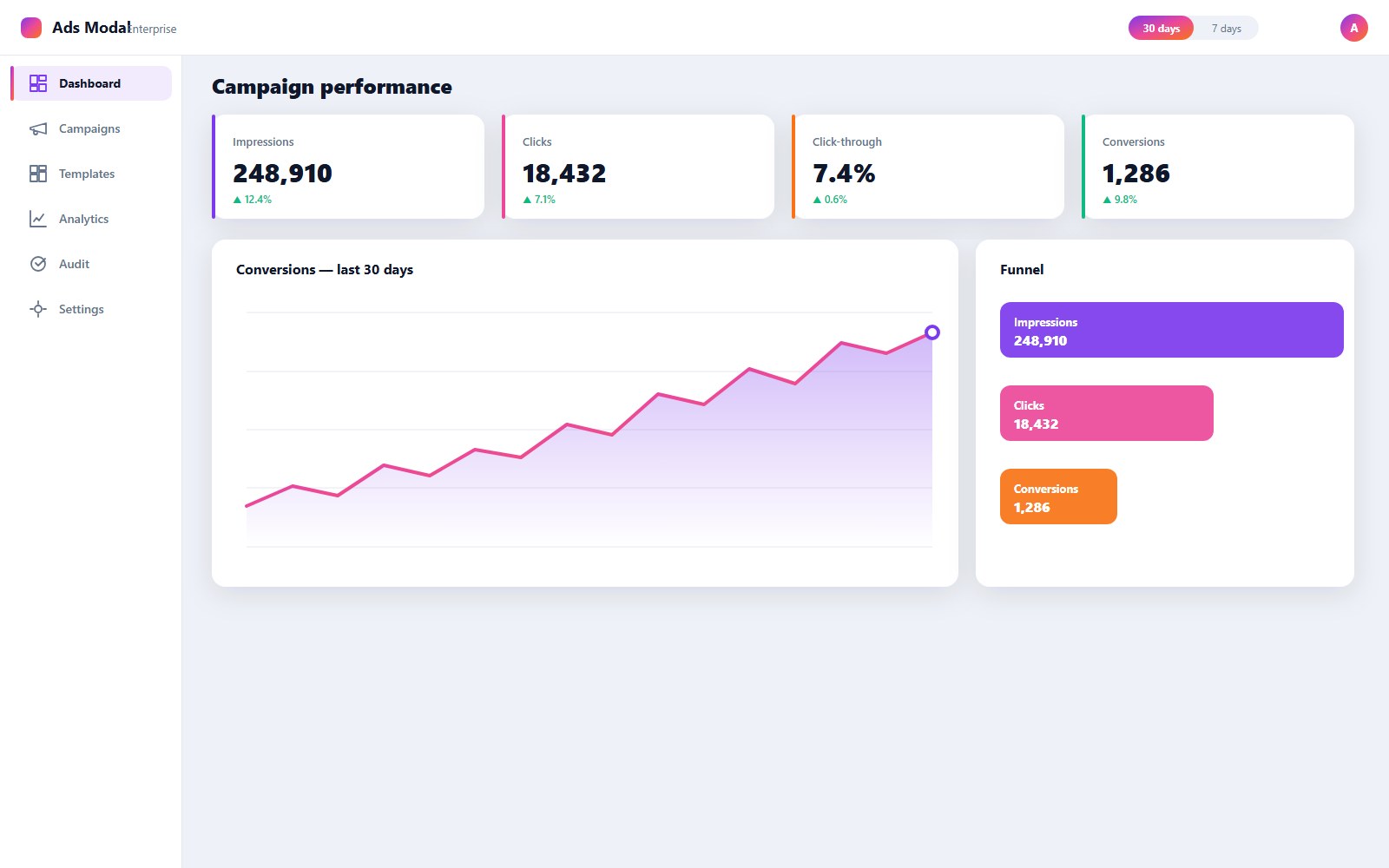The height and width of the screenshot is (868, 1389).
Task: Click the Dashboard grid icon in sidebar
Action: [38, 83]
